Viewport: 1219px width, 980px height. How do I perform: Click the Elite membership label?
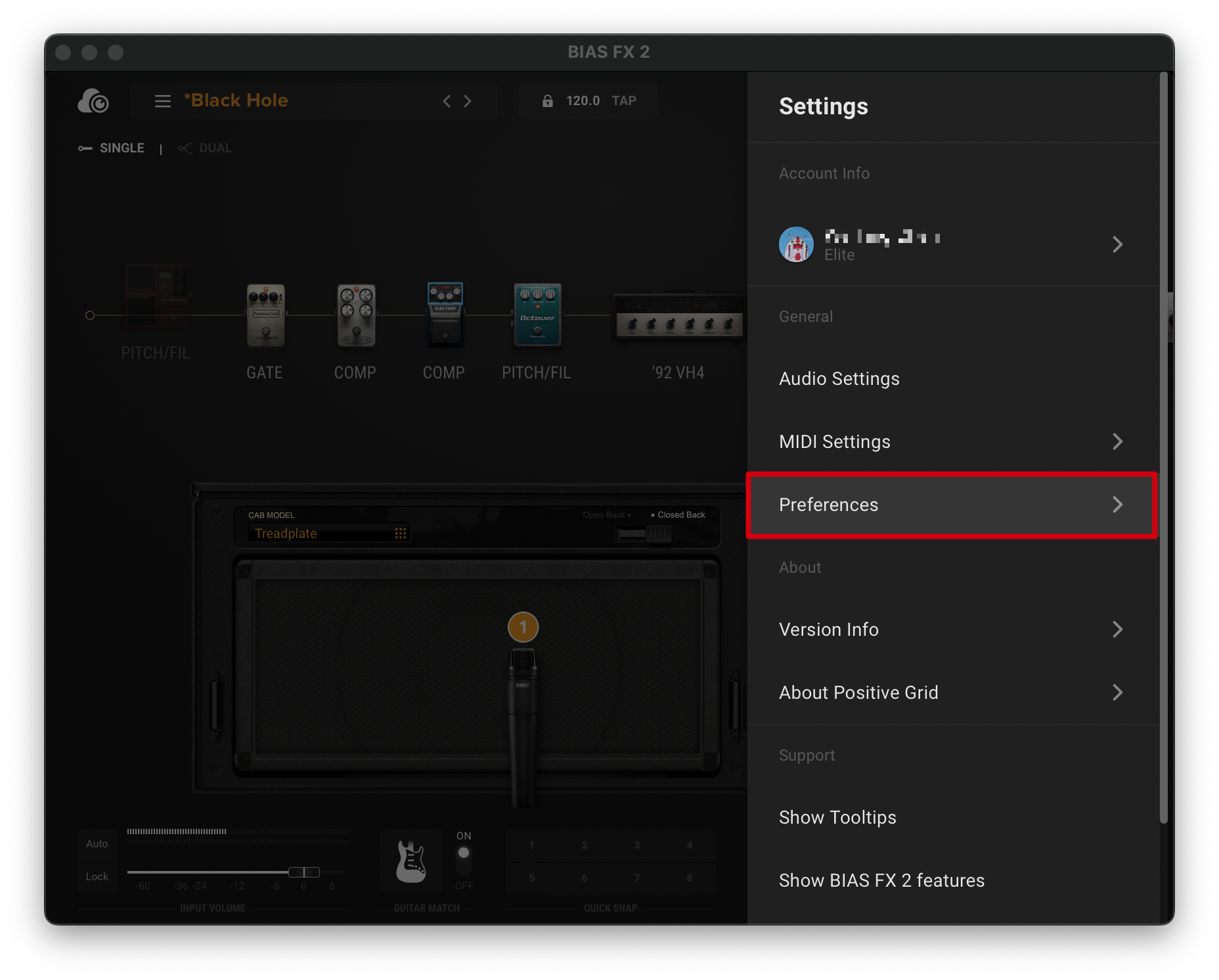(x=839, y=255)
